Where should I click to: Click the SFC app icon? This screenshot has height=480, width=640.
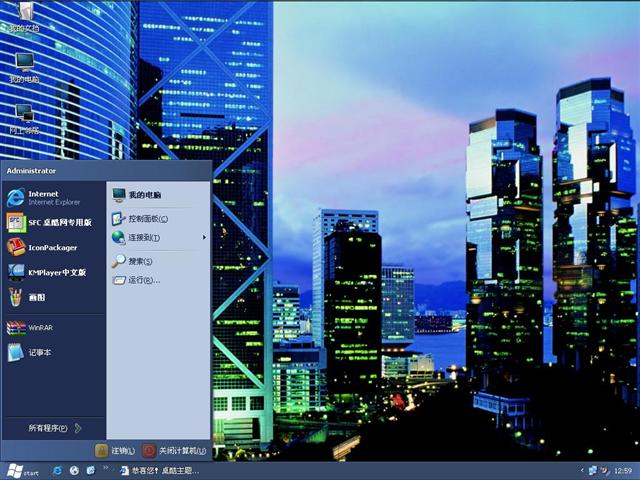[16, 222]
